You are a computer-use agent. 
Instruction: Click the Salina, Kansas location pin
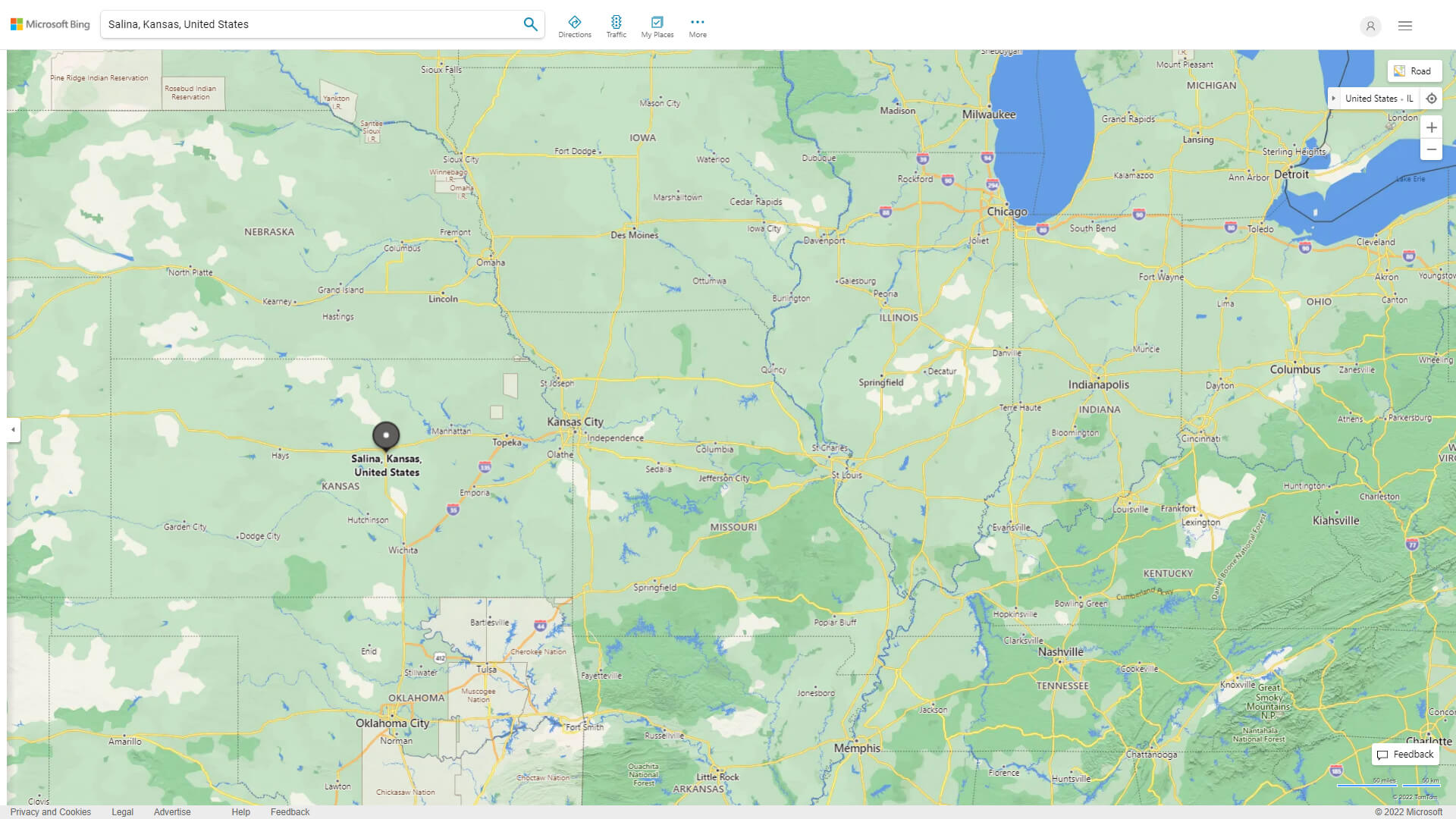click(386, 435)
